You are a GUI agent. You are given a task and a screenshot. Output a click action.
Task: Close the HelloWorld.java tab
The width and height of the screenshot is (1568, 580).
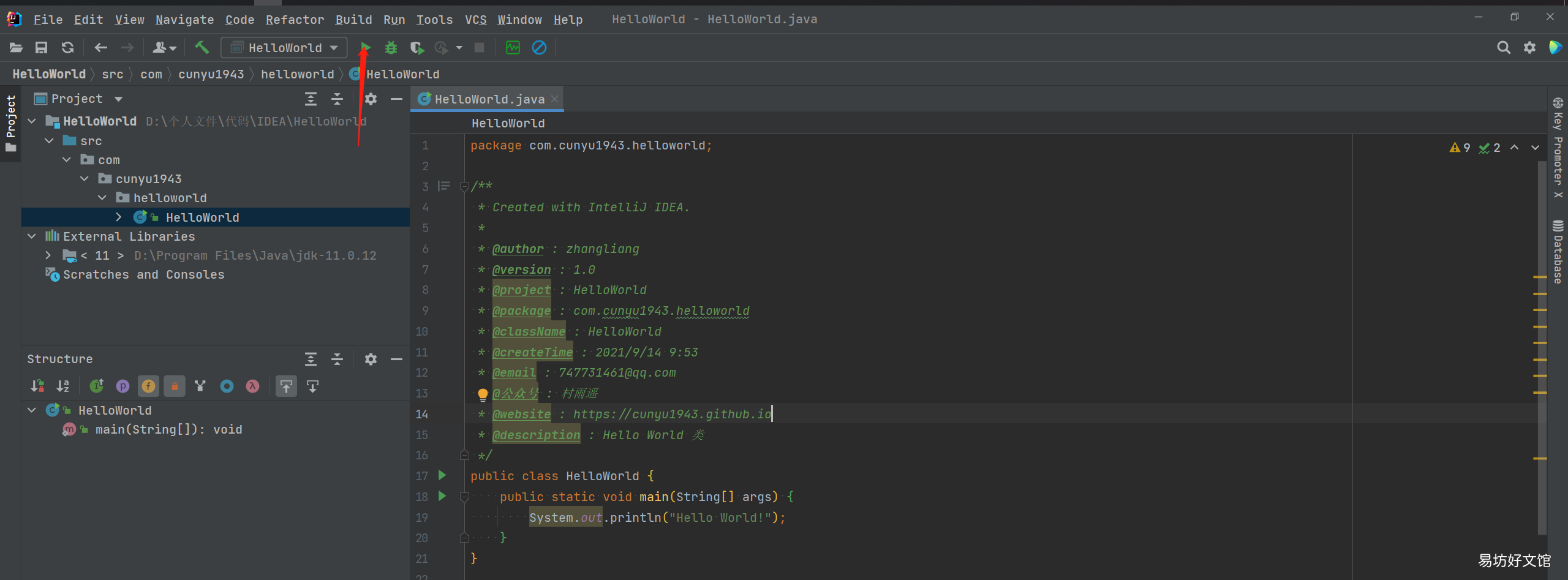[554, 99]
